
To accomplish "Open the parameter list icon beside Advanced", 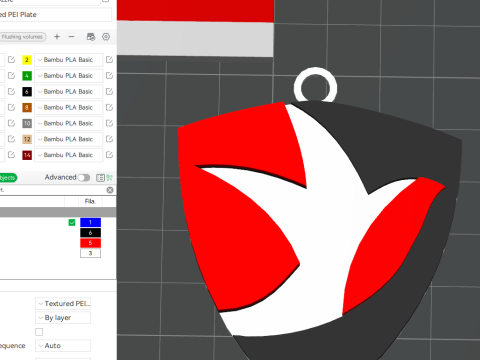I will 100,178.
